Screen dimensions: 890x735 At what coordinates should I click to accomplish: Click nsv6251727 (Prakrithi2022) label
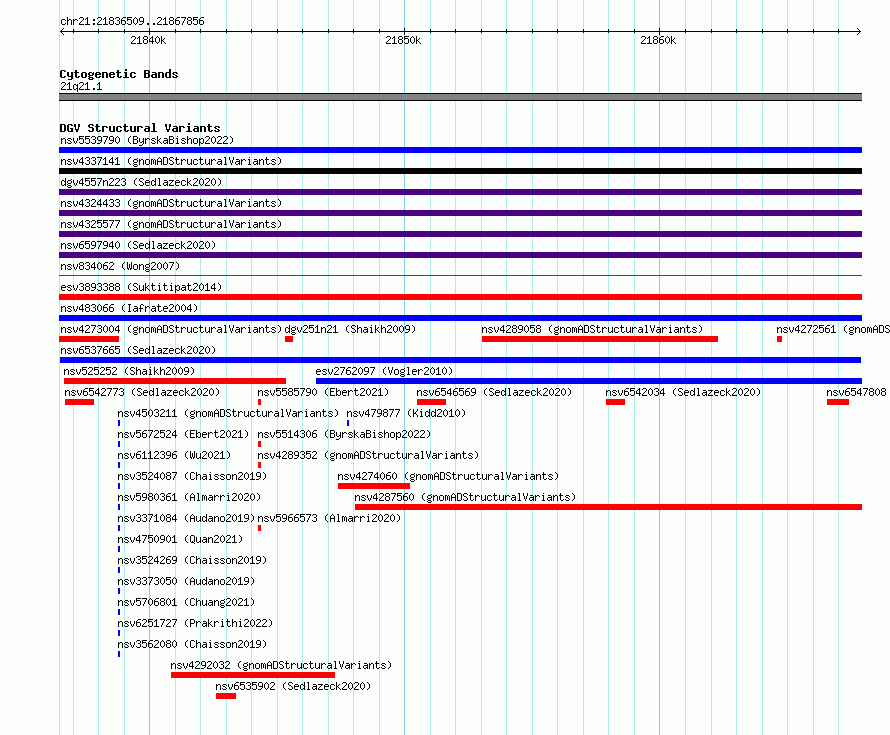tap(195, 623)
